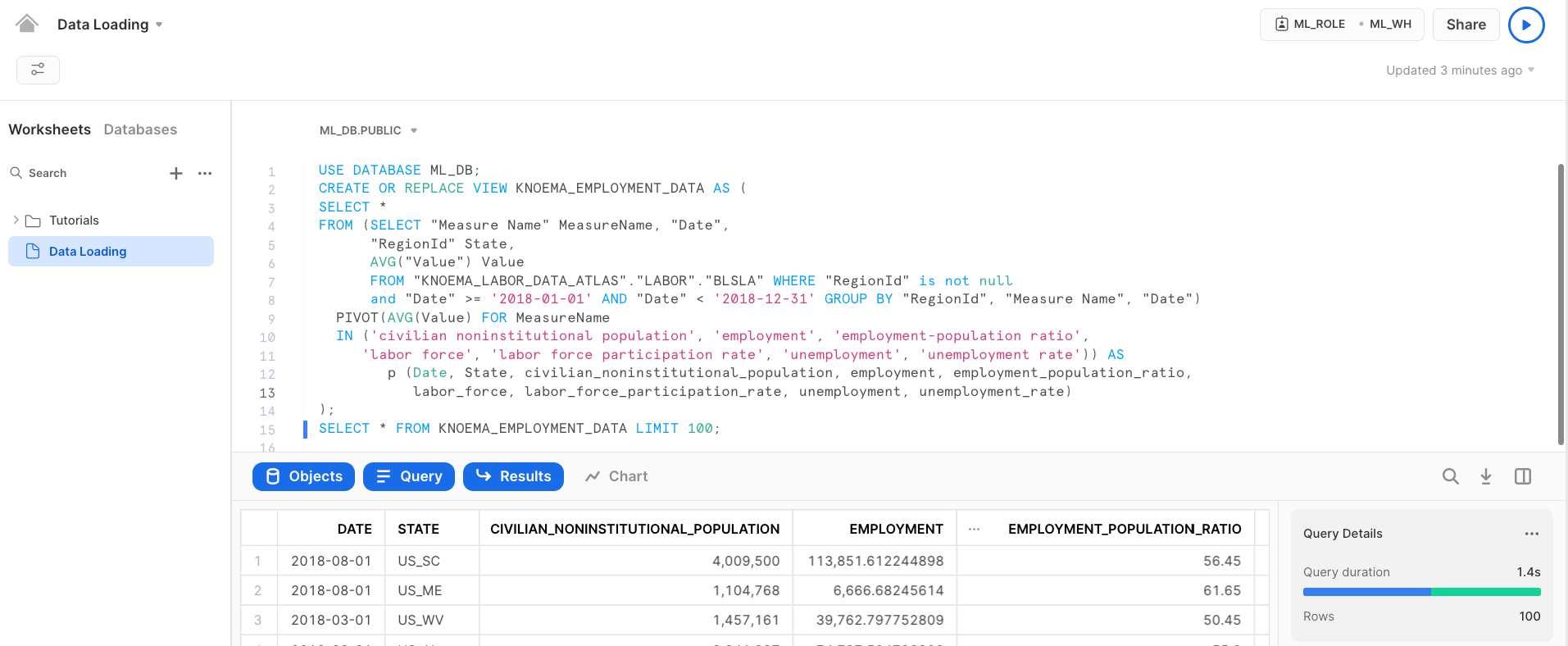This screenshot has width=1568, height=646.
Task: Click the home icon
Action: [27, 24]
